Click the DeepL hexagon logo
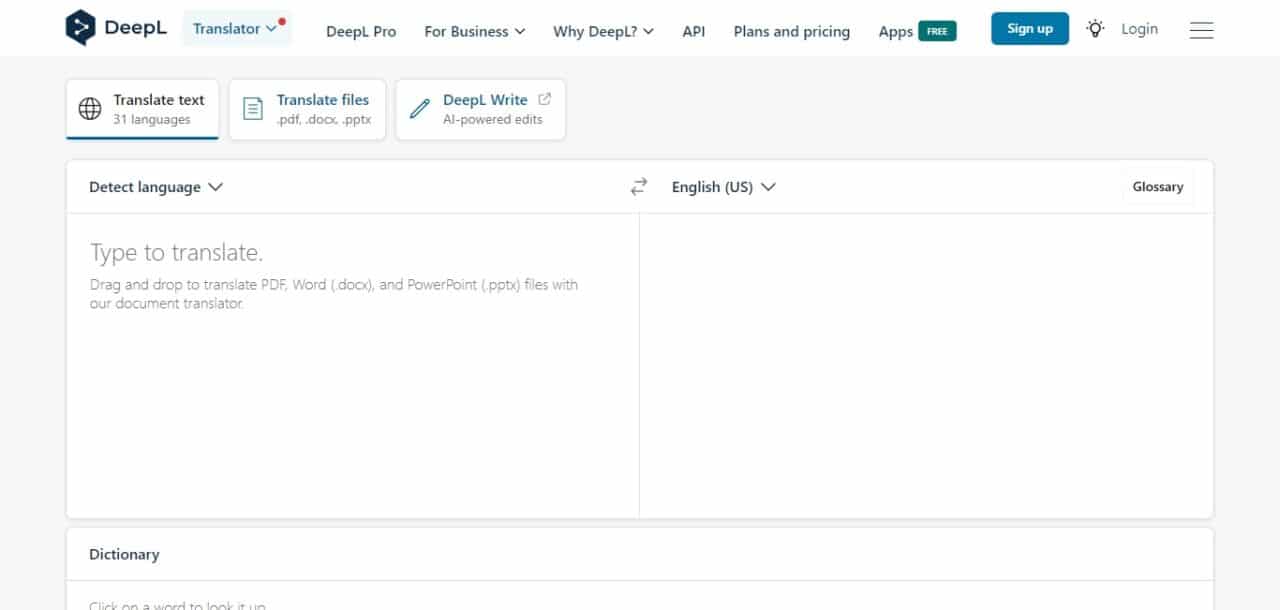The height and width of the screenshot is (610, 1280). (x=80, y=28)
